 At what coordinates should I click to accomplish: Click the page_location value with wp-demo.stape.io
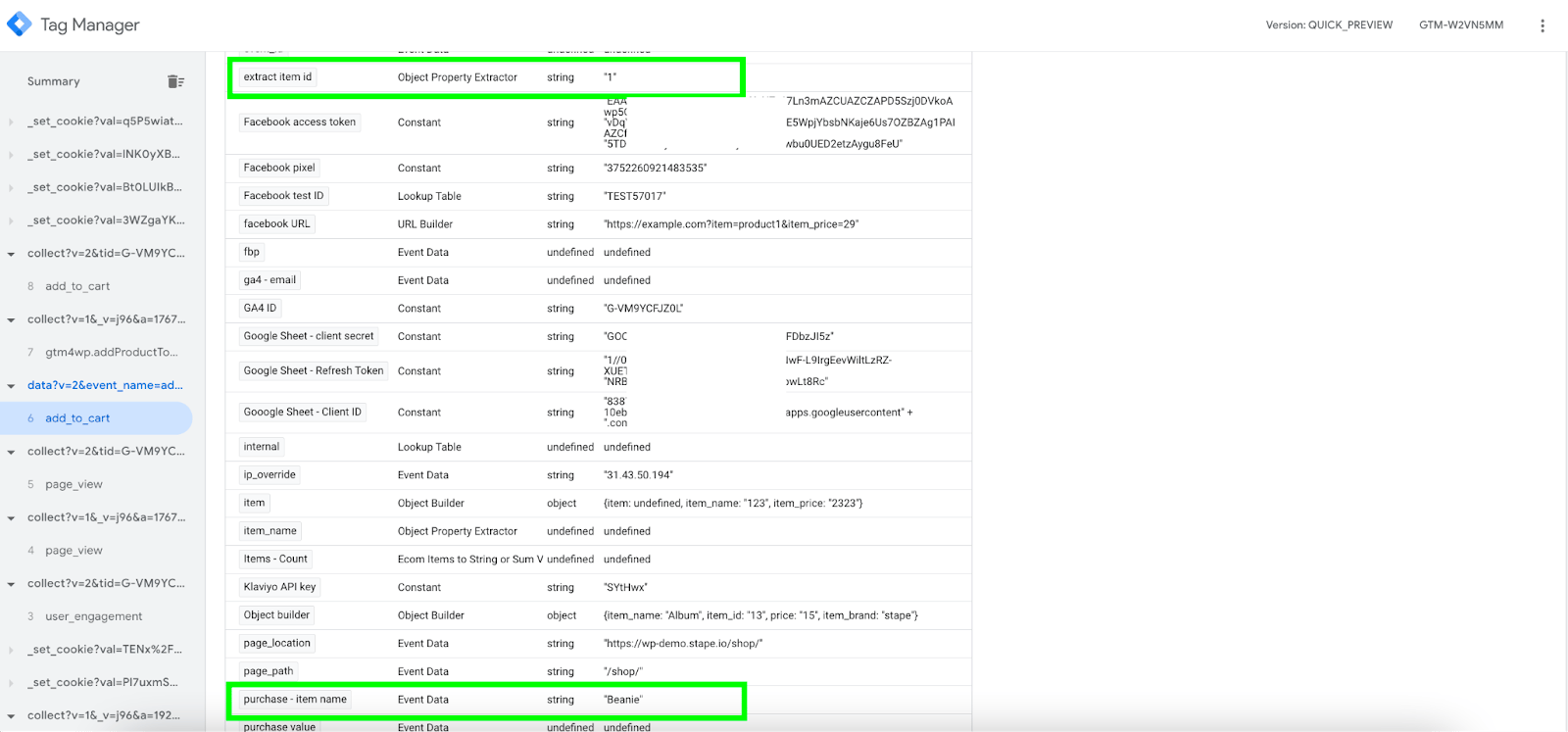point(683,644)
